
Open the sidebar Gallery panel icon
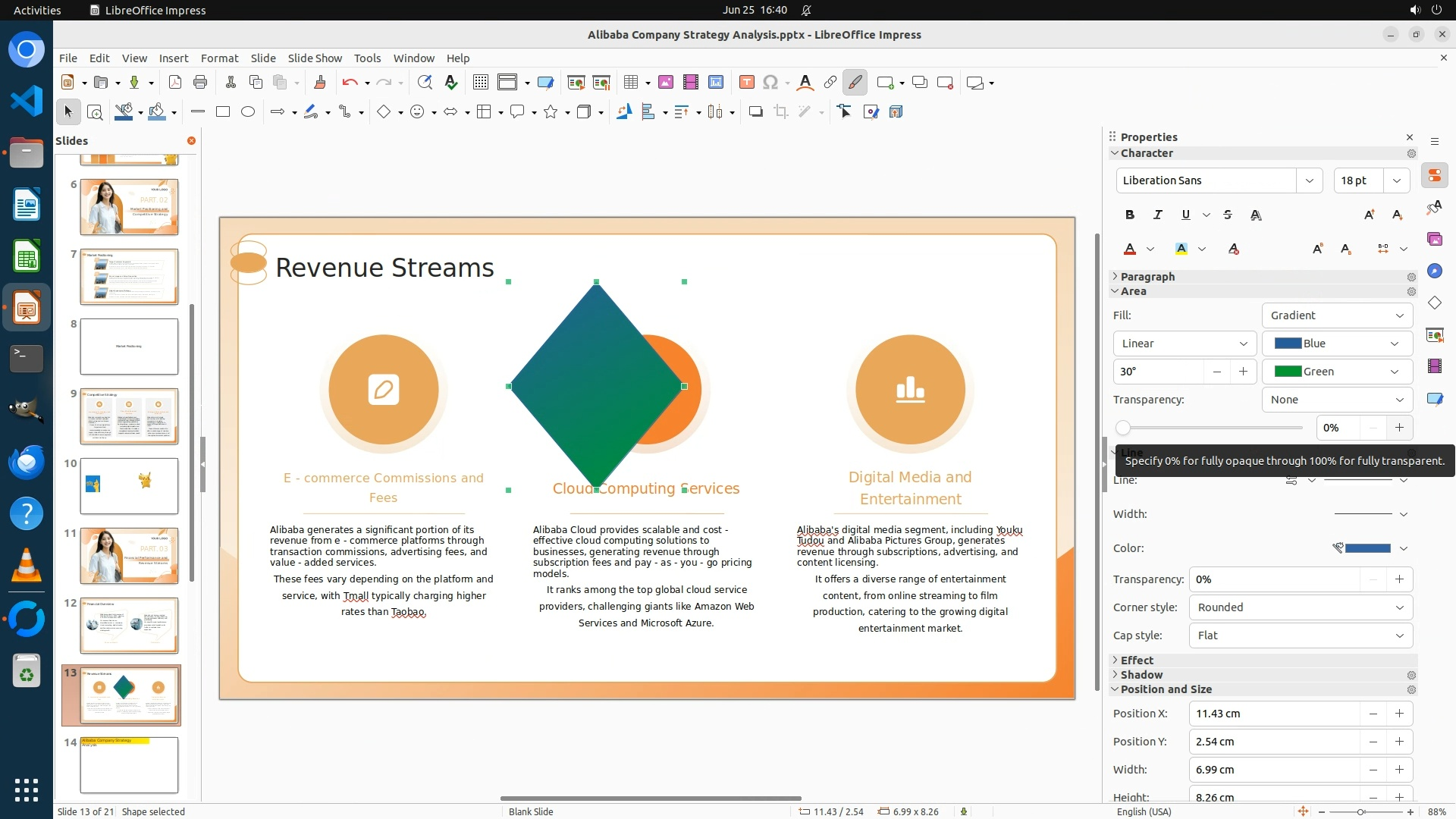pos(1434,239)
